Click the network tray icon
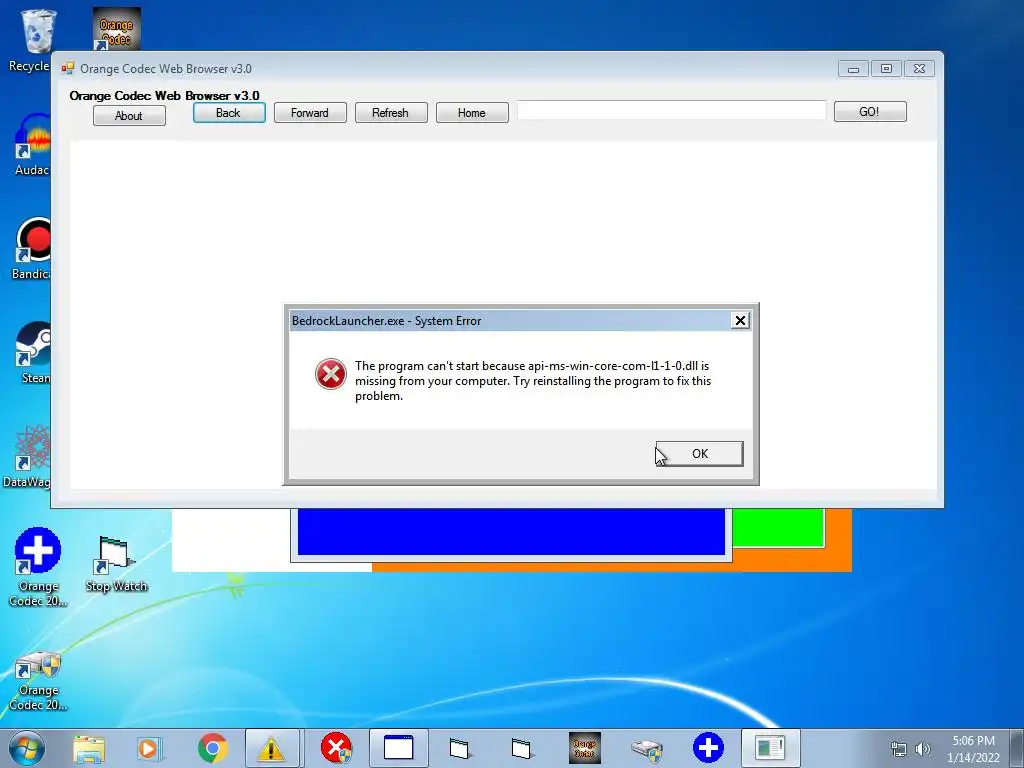The height and width of the screenshot is (768, 1024). click(899, 750)
